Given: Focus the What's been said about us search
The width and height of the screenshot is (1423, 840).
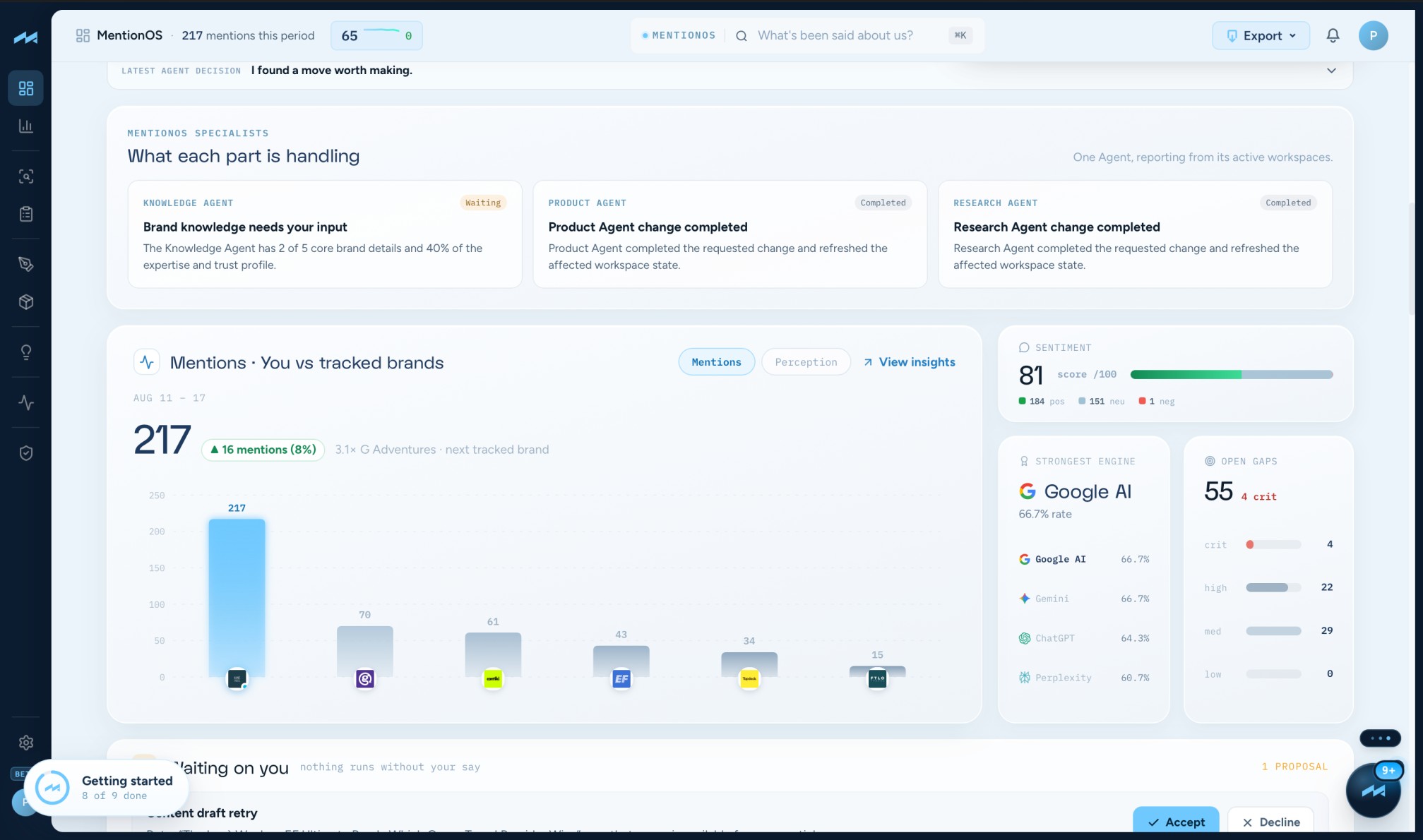Looking at the screenshot, I should (x=835, y=35).
